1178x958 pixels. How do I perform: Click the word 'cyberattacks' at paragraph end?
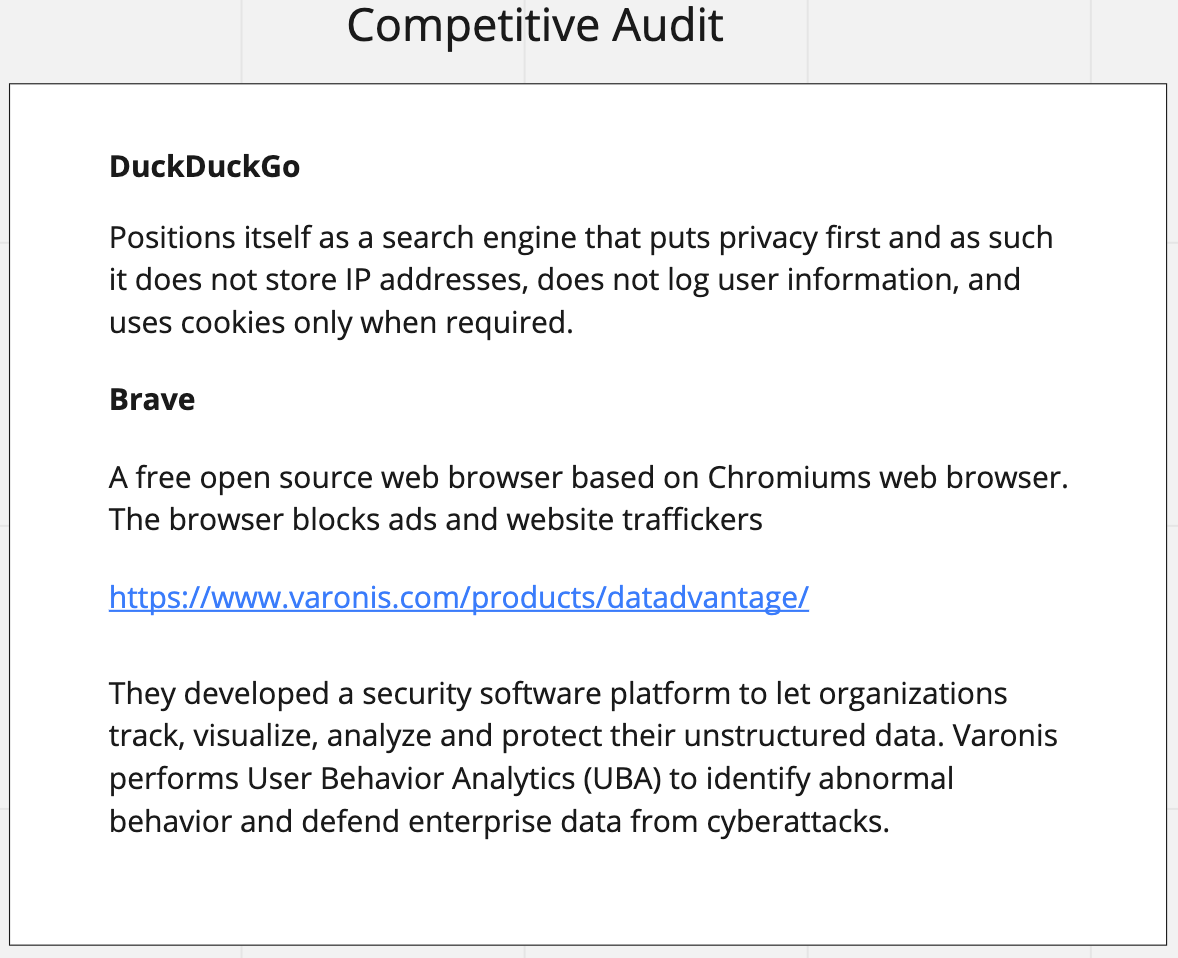[798, 821]
